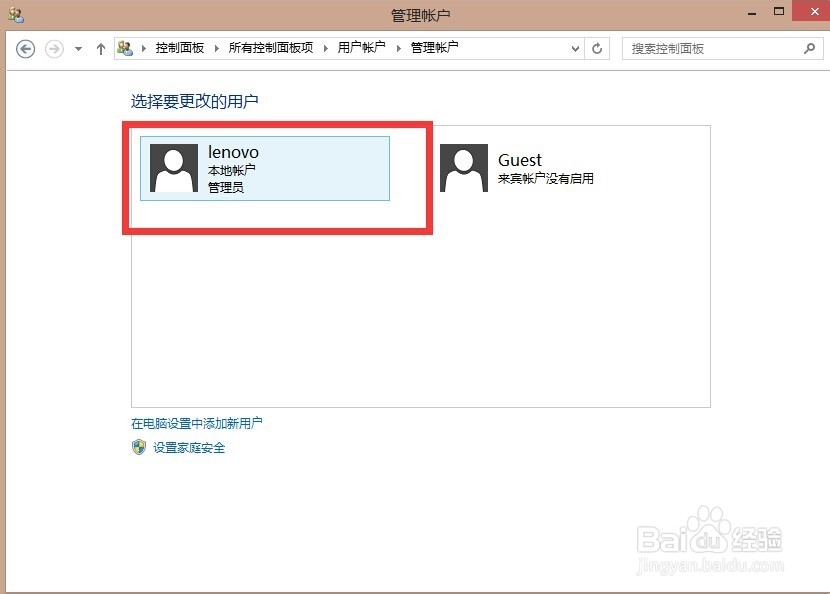
Task: Go up one level with the Up arrow
Action: coord(101,49)
